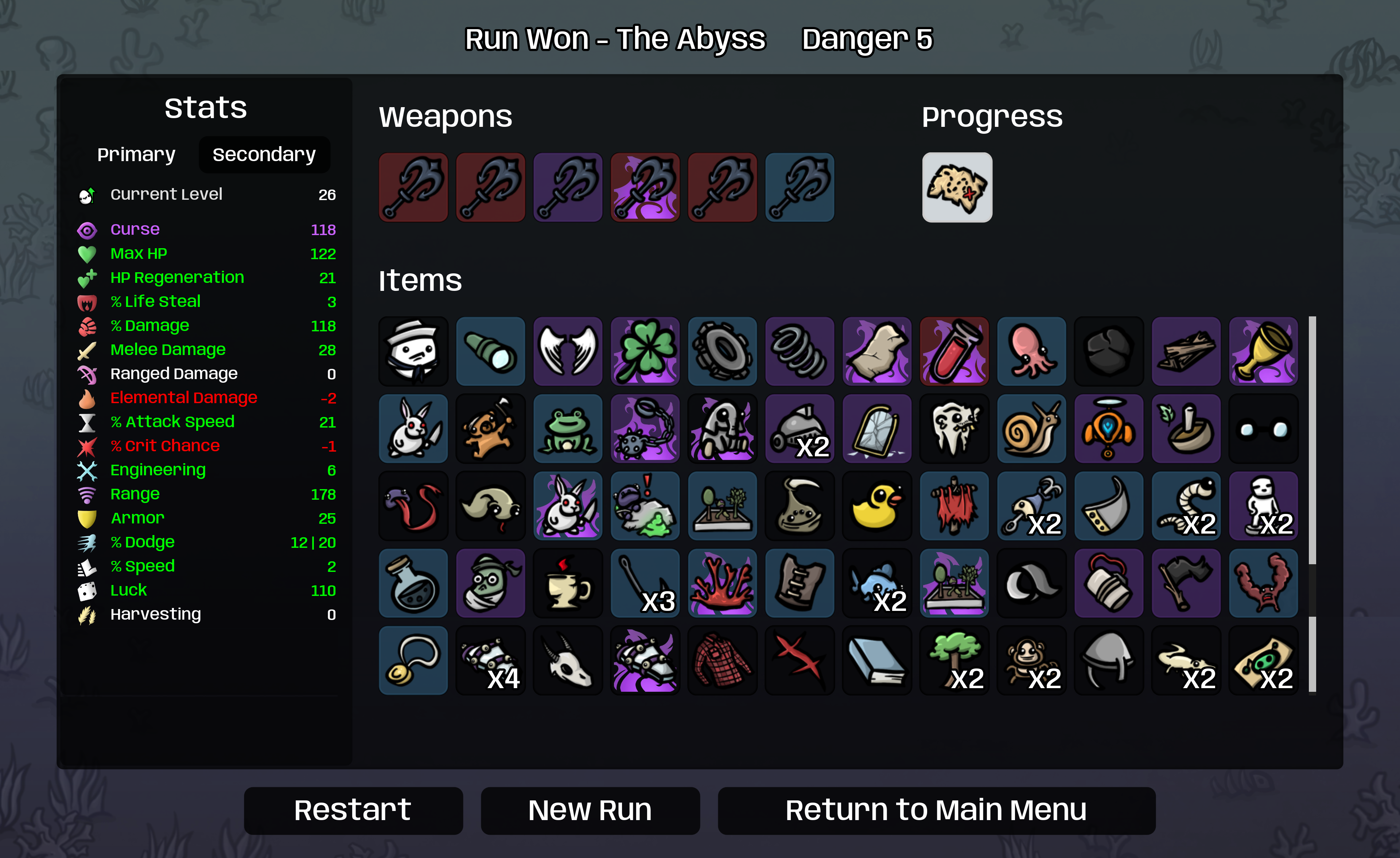Click the golden chalice item icon

click(1263, 351)
